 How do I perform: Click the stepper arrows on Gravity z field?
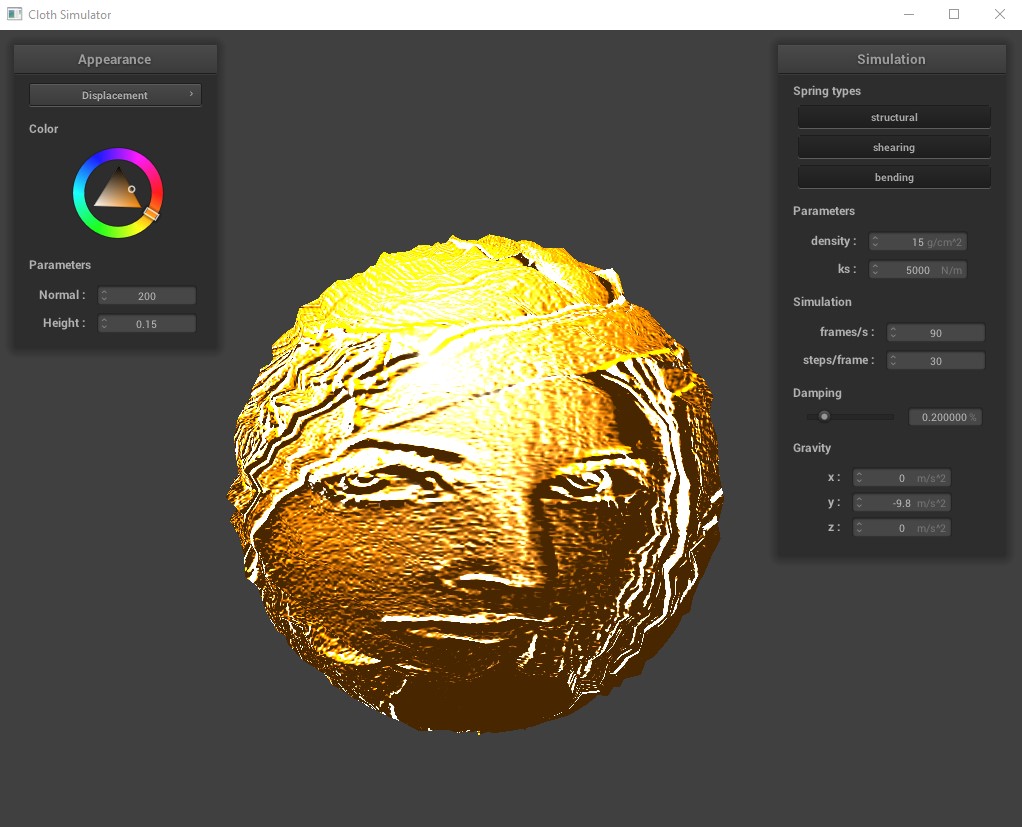tap(858, 528)
